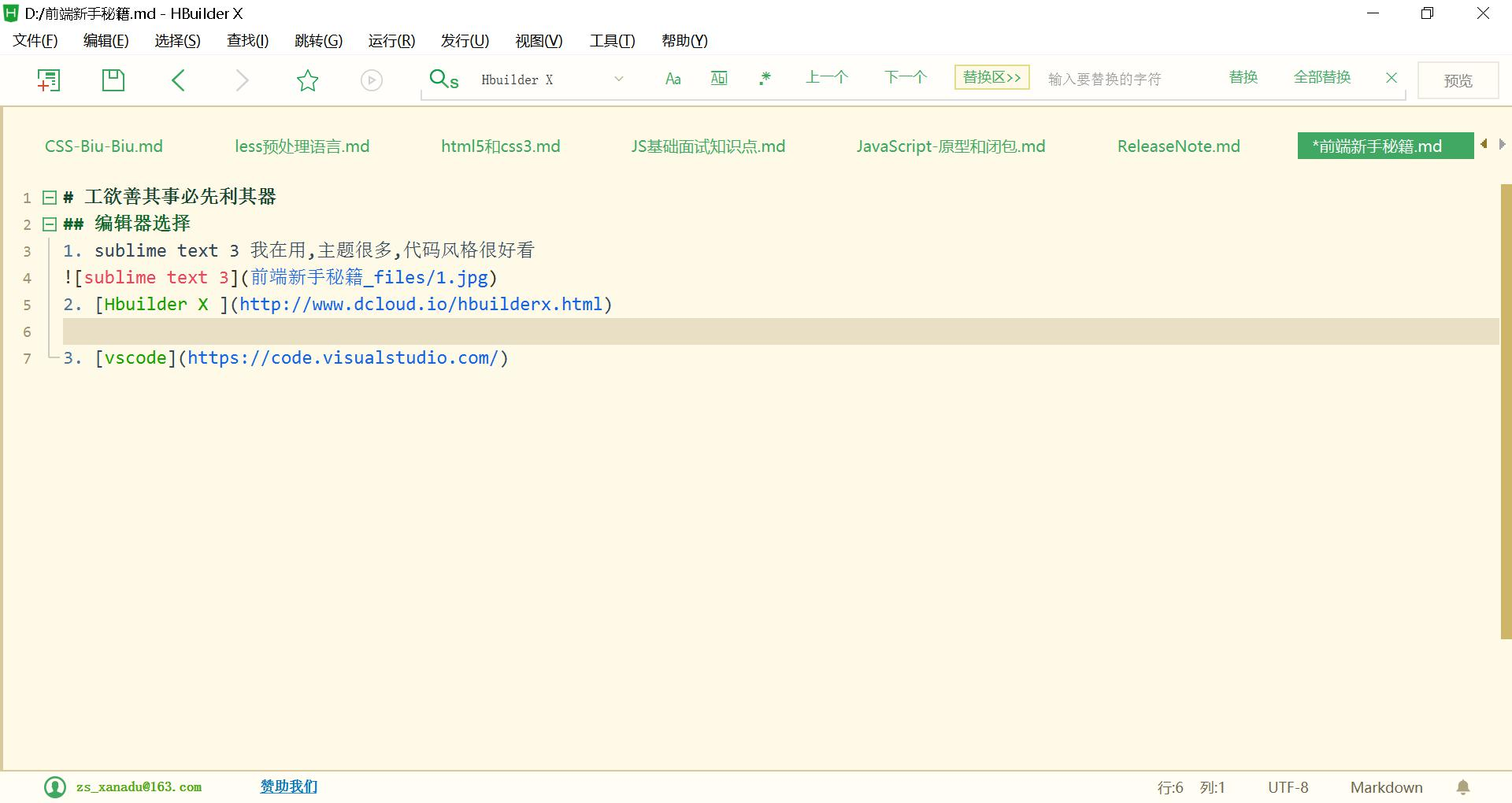The height and width of the screenshot is (803, 1512).
Task: Go forward with the right arrow icon
Action: point(243,80)
